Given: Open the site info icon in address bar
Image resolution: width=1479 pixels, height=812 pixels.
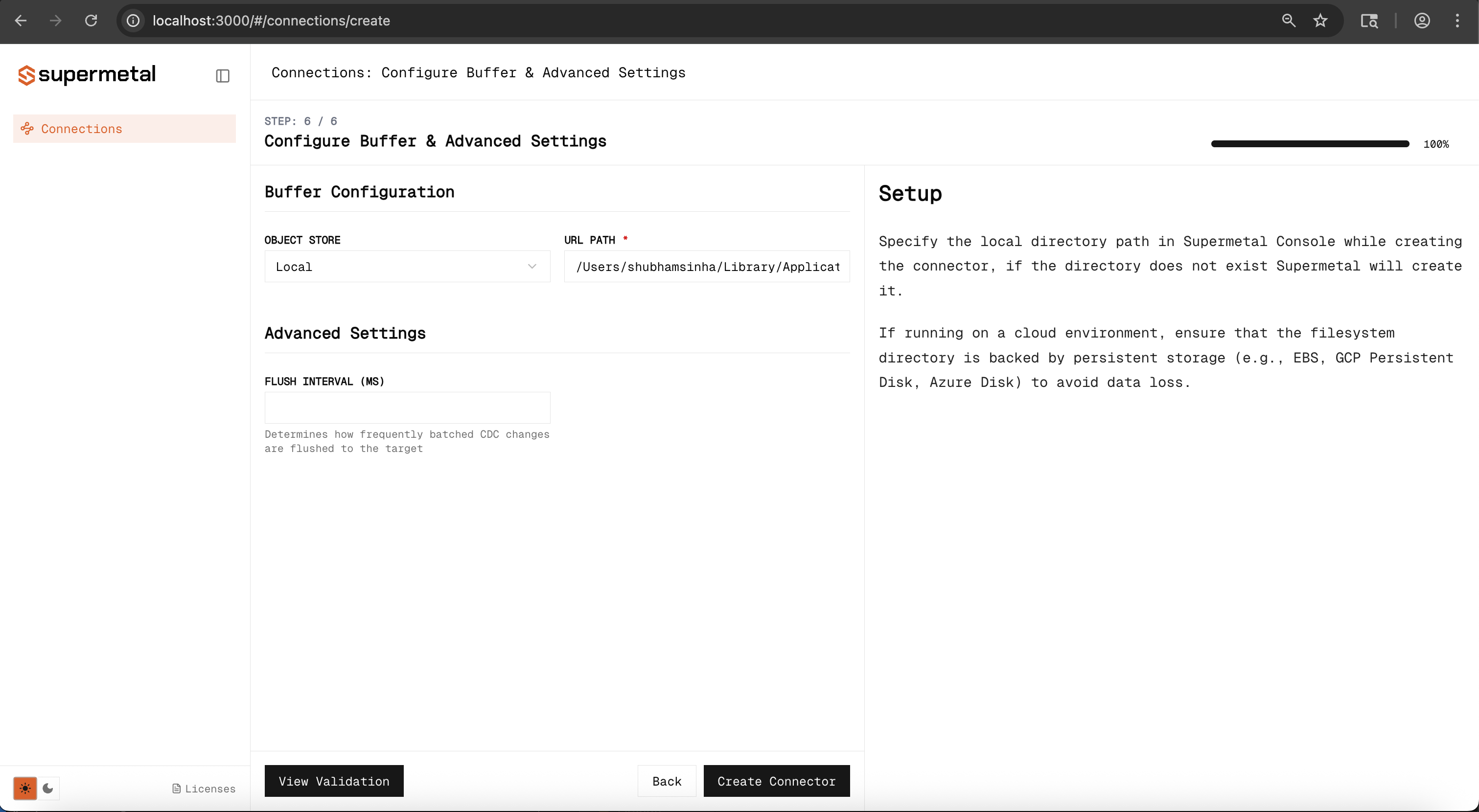Looking at the screenshot, I should click(x=133, y=21).
